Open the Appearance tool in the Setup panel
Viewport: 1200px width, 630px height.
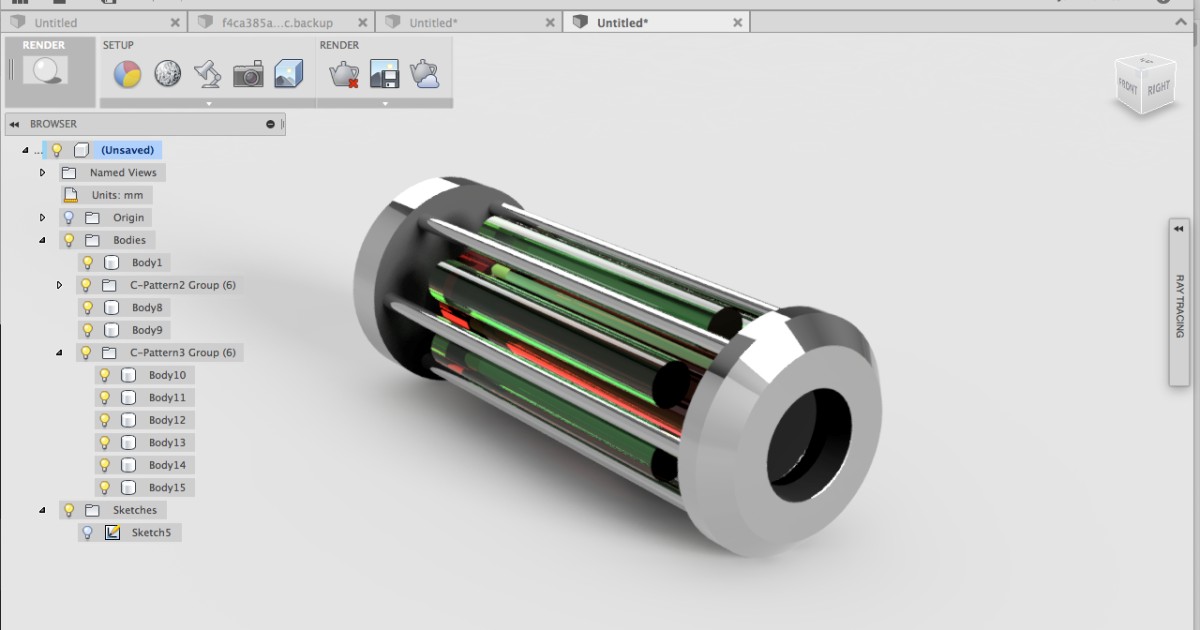pyautogui.click(x=127, y=72)
